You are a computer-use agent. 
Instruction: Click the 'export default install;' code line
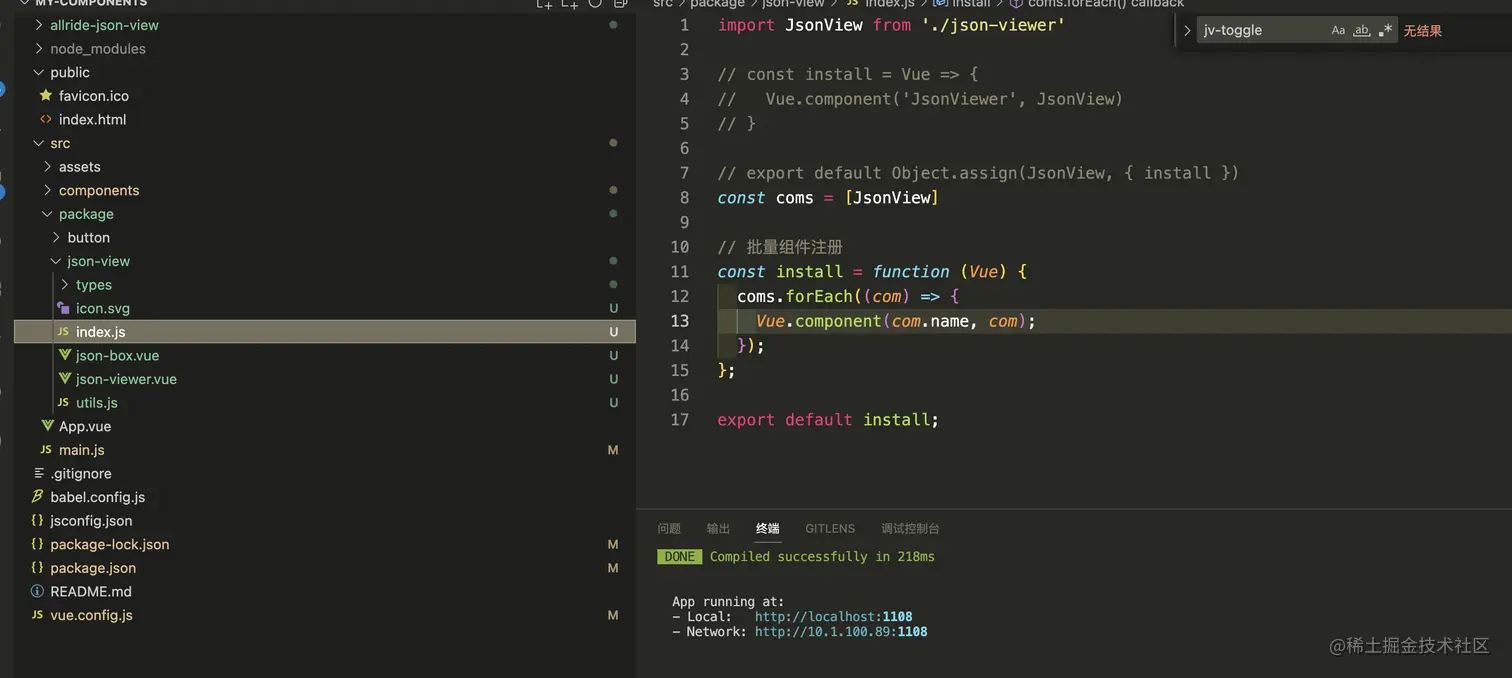click(x=828, y=420)
